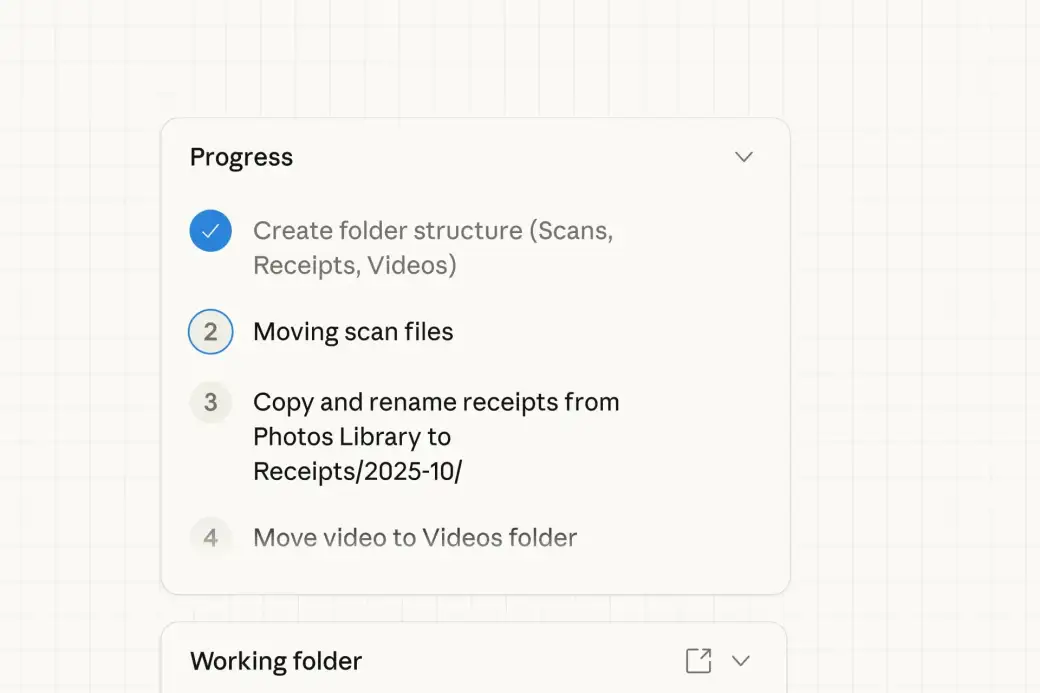Click the step 2 in-progress circle
This screenshot has width=1040, height=693.
[x=211, y=332]
